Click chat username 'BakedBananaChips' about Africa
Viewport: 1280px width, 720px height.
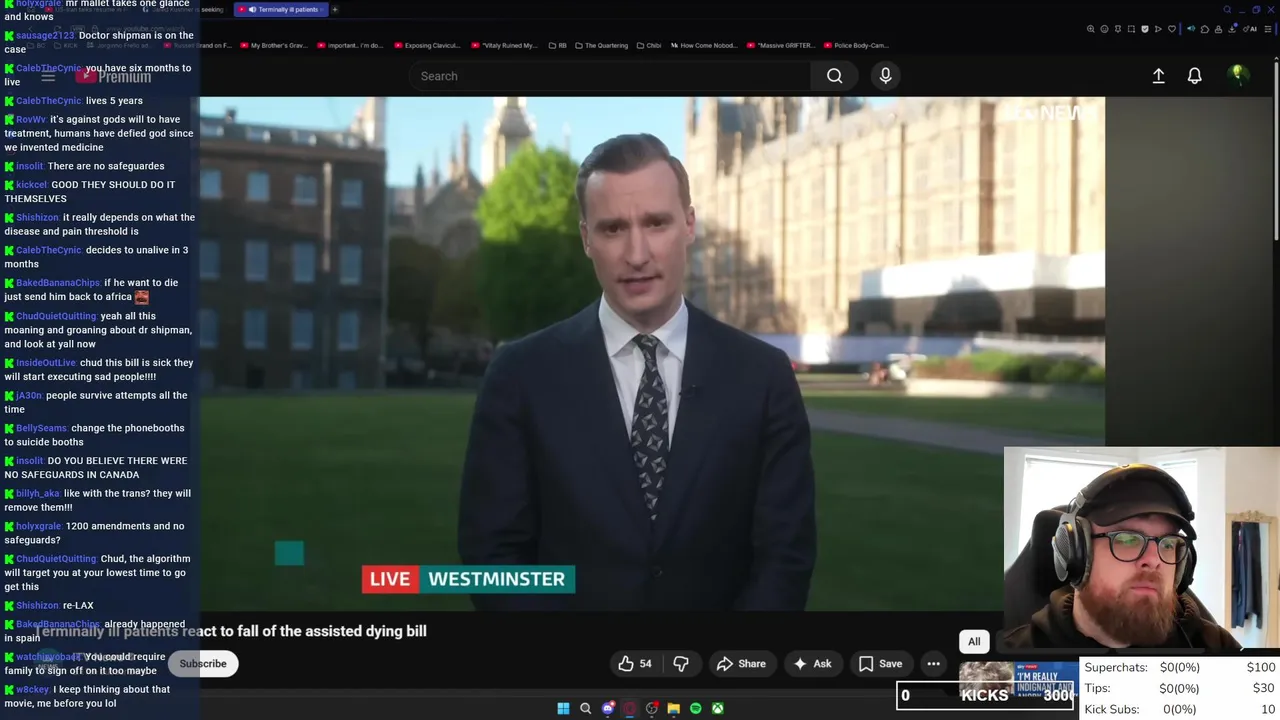click(58, 283)
